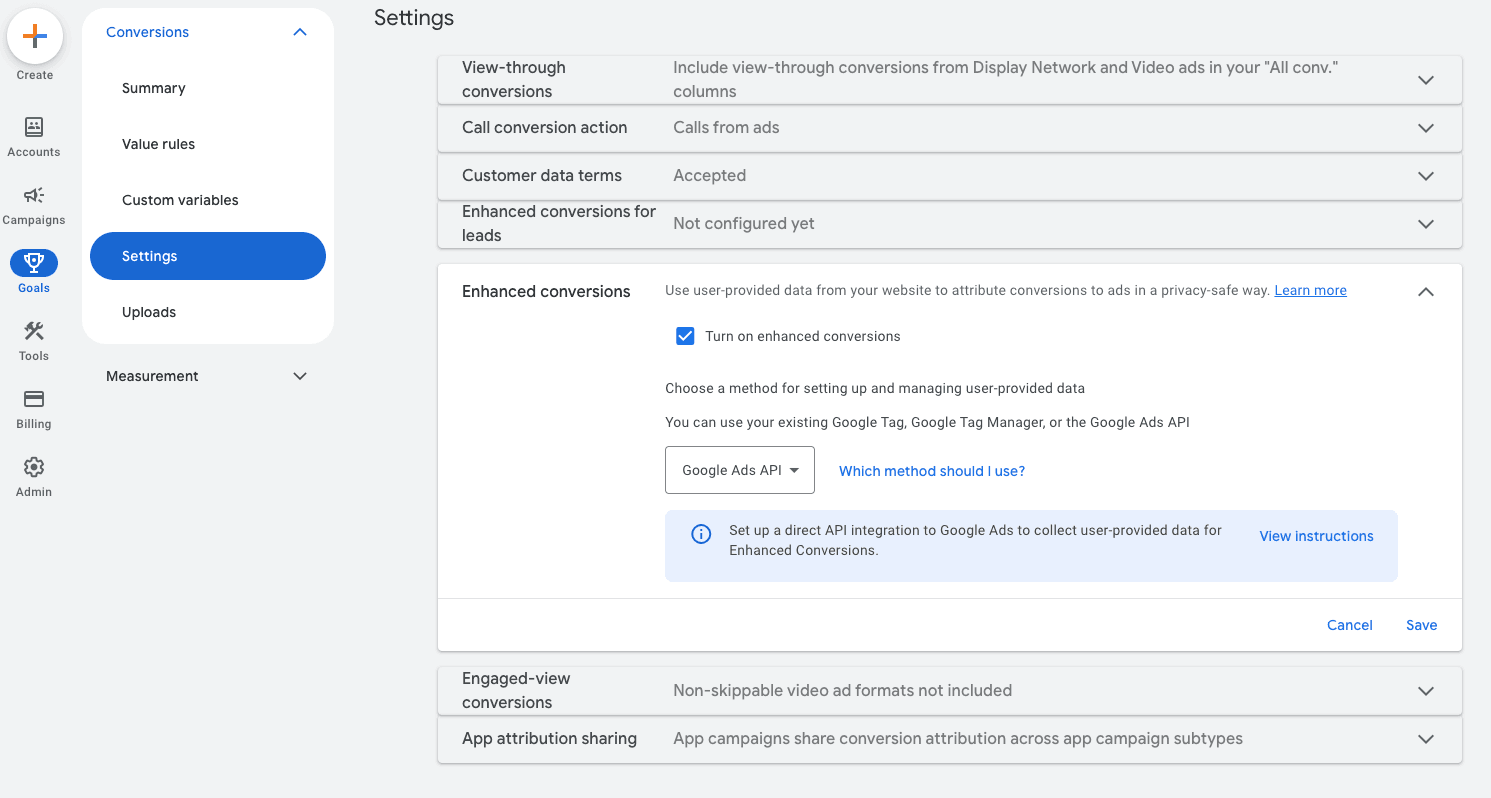The height and width of the screenshot is (798, 1491).
Task: Expand Customer data terms row chevron
Action: (1426, 176)
